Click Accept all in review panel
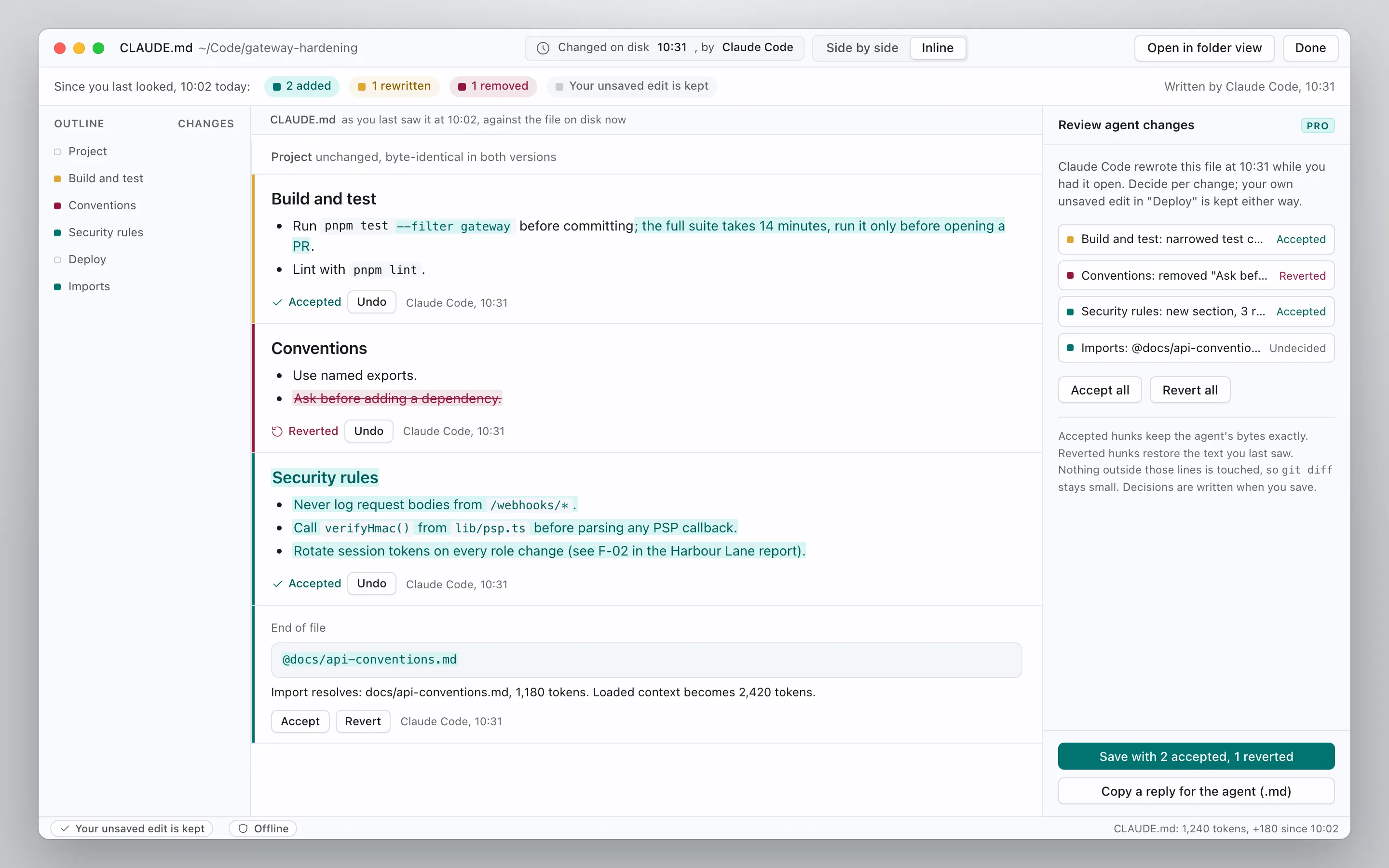This screenshot has height=868, width=1389. coord(1100,391)
